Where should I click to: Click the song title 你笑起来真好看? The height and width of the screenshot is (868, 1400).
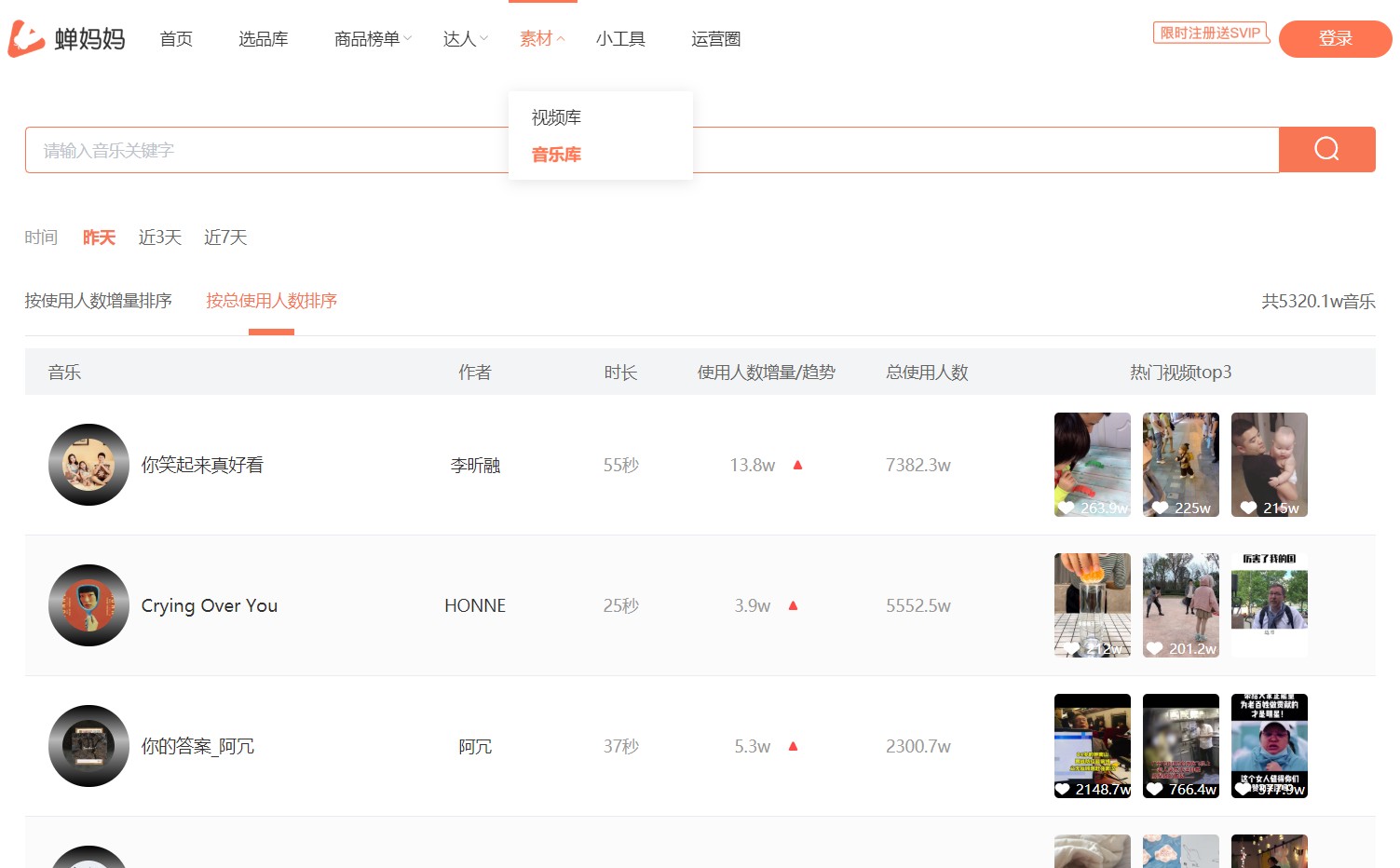point(202,465)
